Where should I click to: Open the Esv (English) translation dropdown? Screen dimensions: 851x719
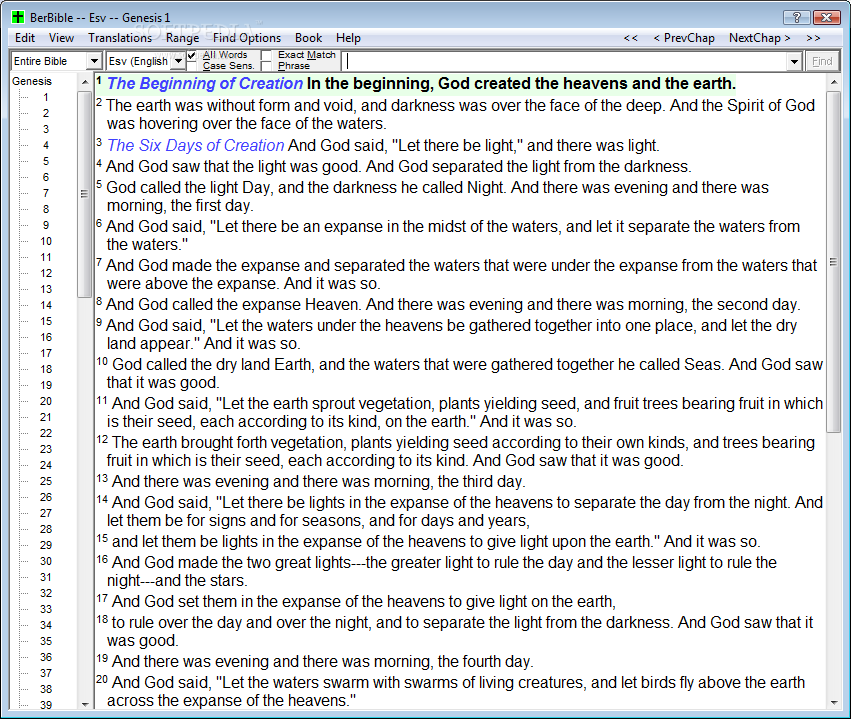coord(178,61)
